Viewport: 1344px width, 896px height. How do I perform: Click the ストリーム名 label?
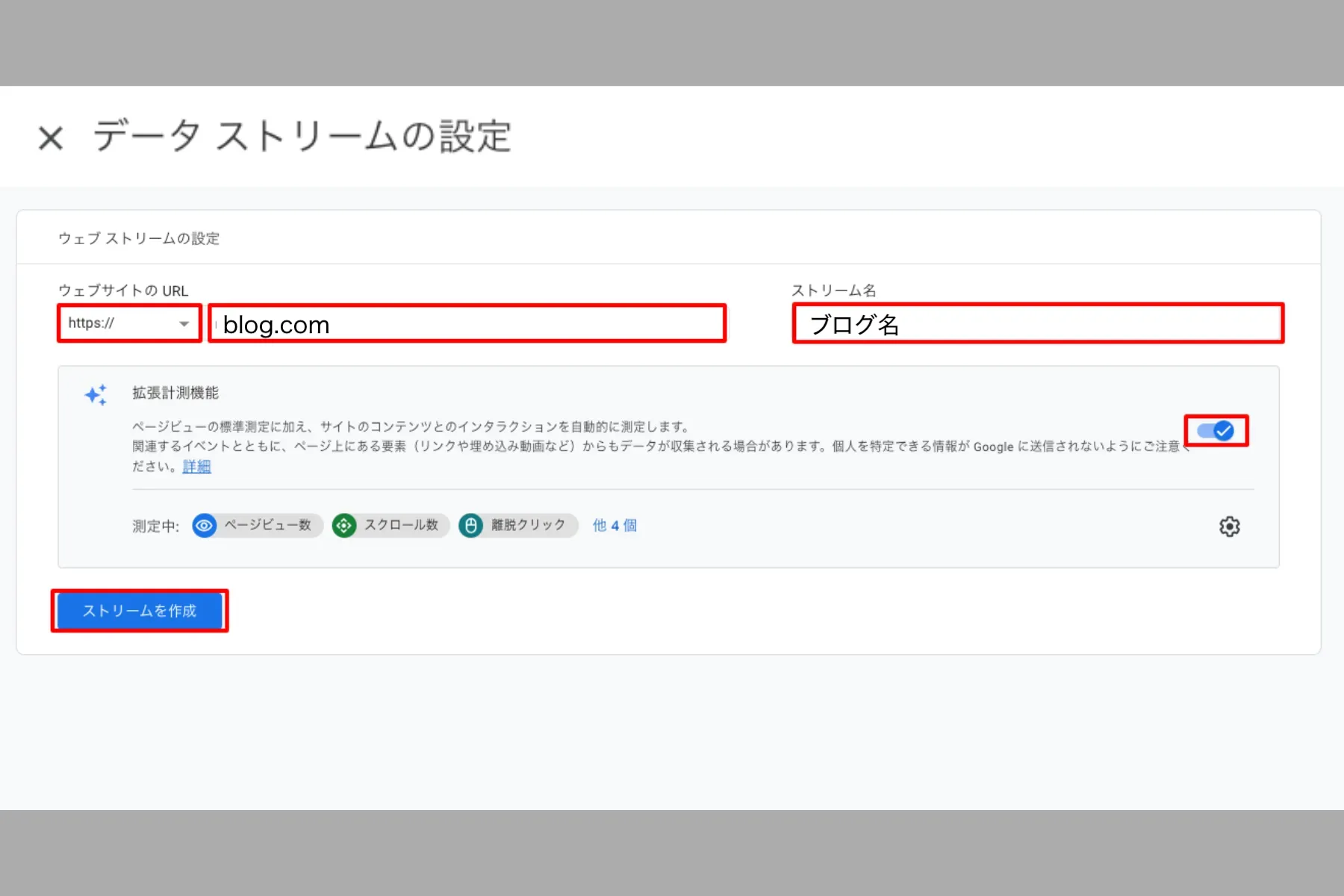834,290
